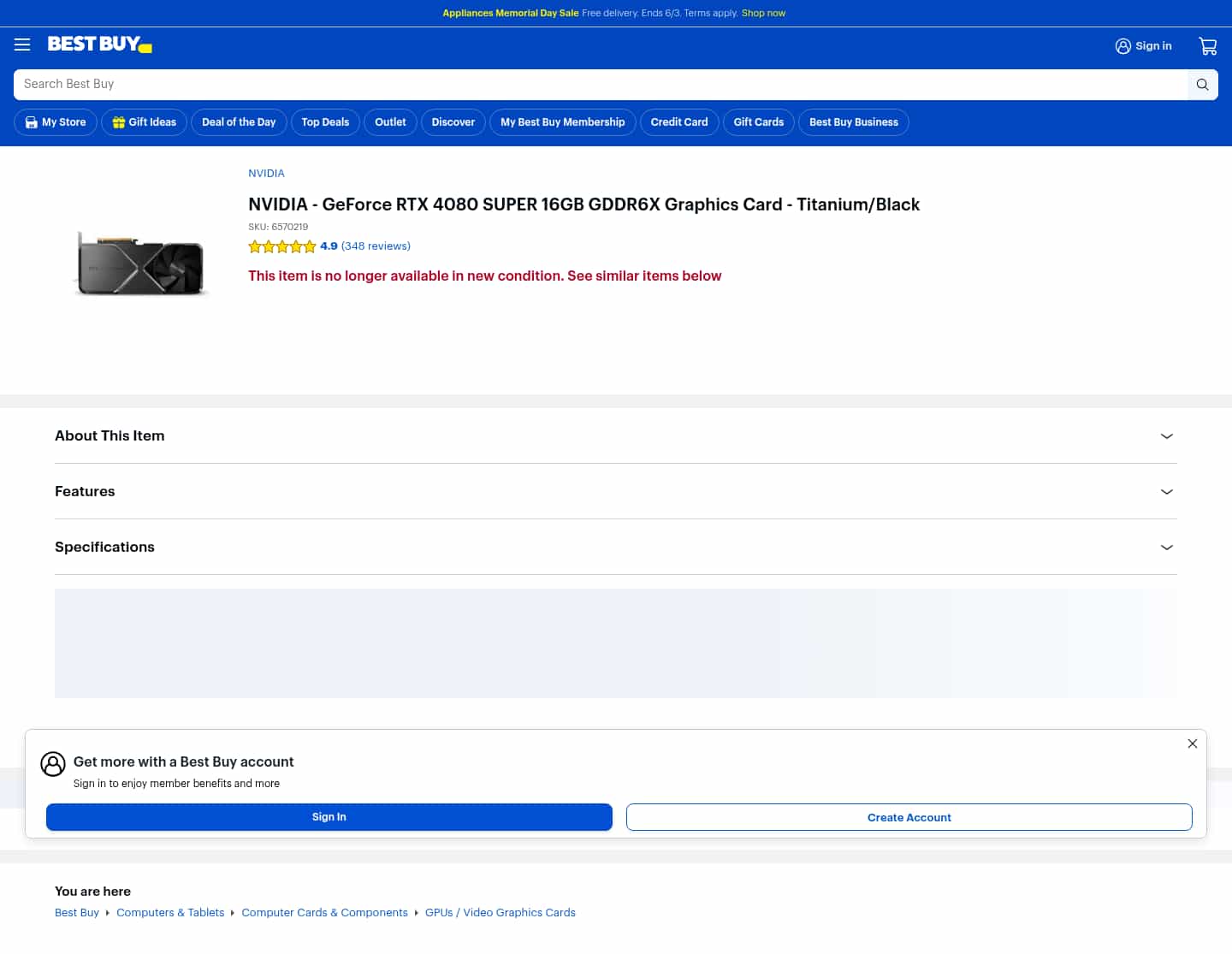Click the blue Sign In button

329,817
